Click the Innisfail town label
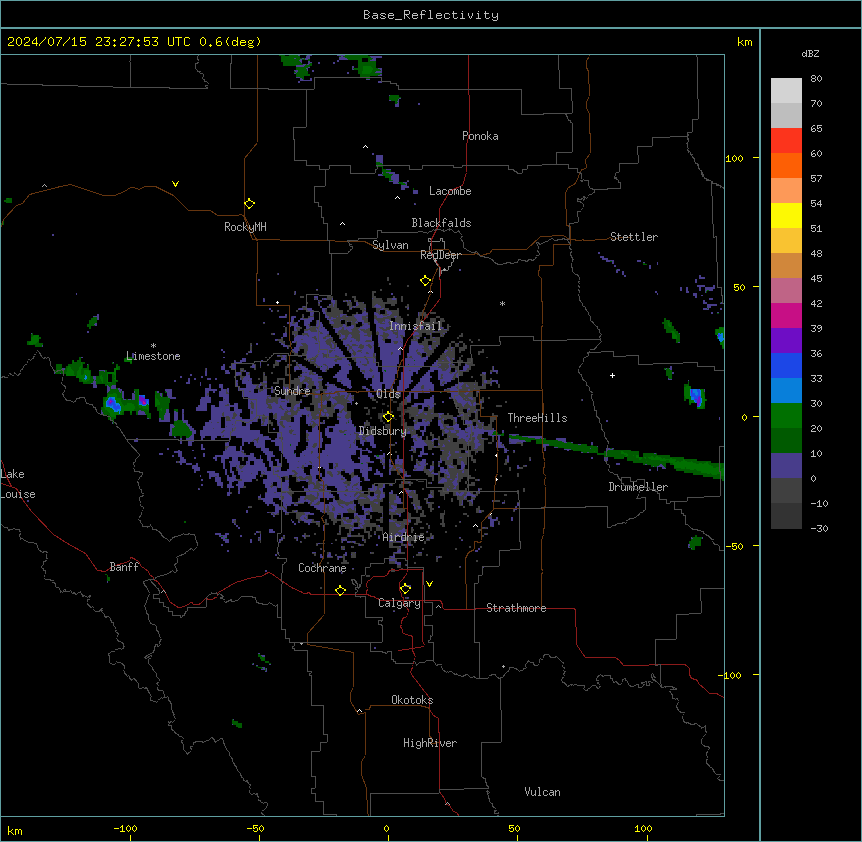The height and width of the screenshot is (842, 862). (x=416, y=326)
